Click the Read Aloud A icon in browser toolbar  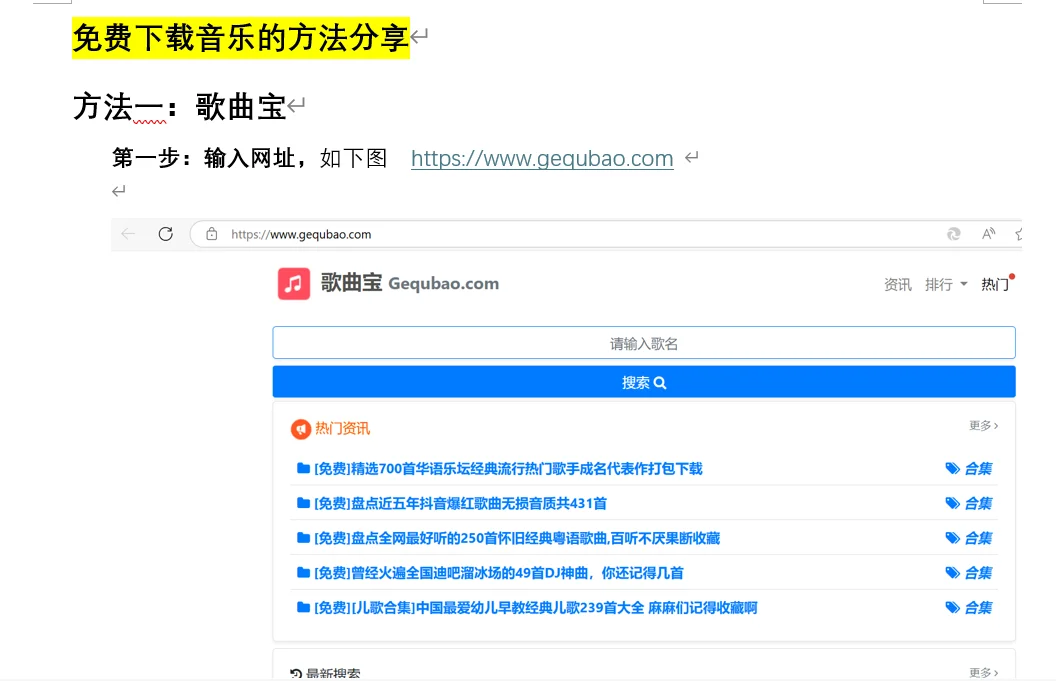[988, 233]
